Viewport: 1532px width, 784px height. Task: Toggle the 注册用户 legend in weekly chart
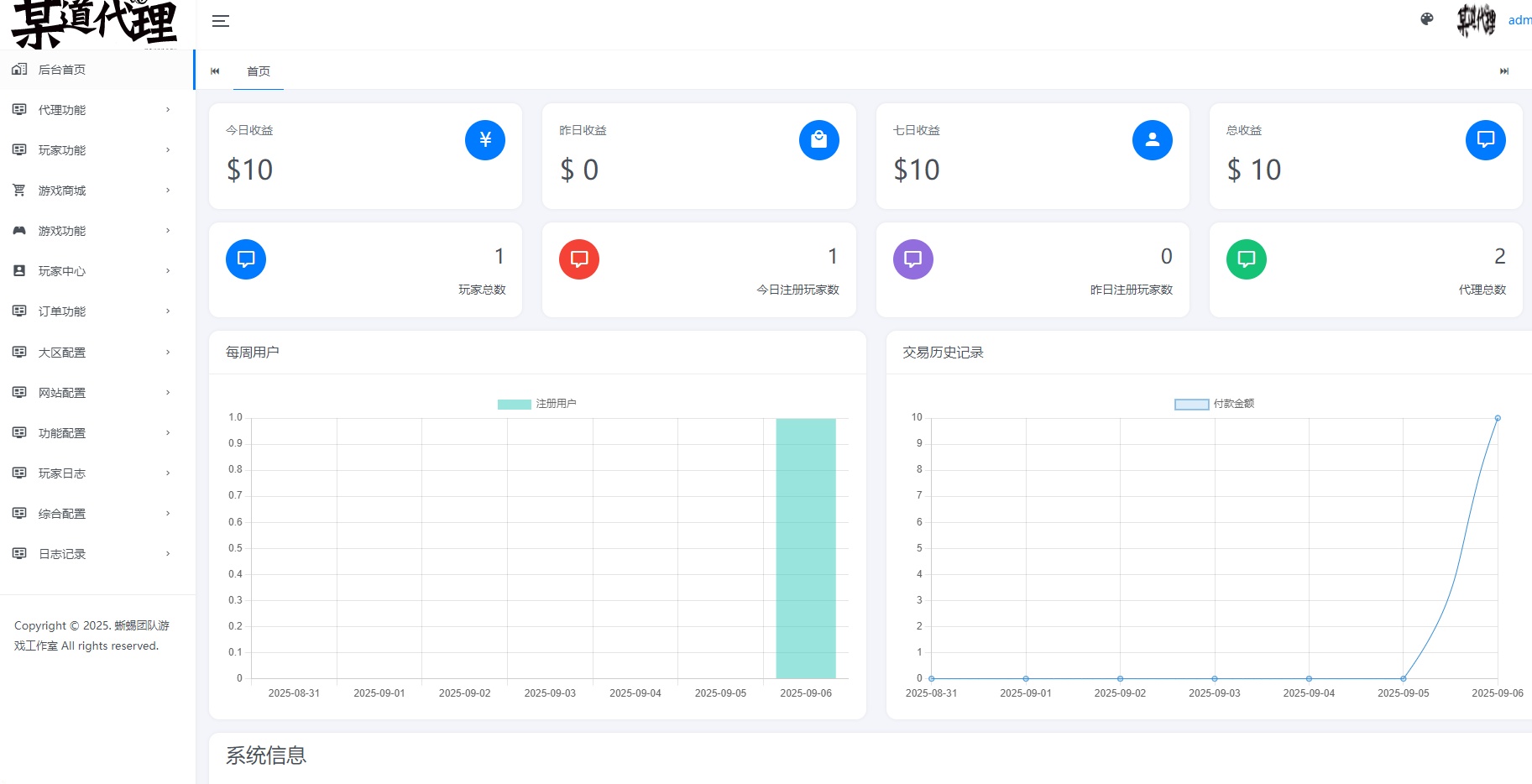(x=536, y=404)
